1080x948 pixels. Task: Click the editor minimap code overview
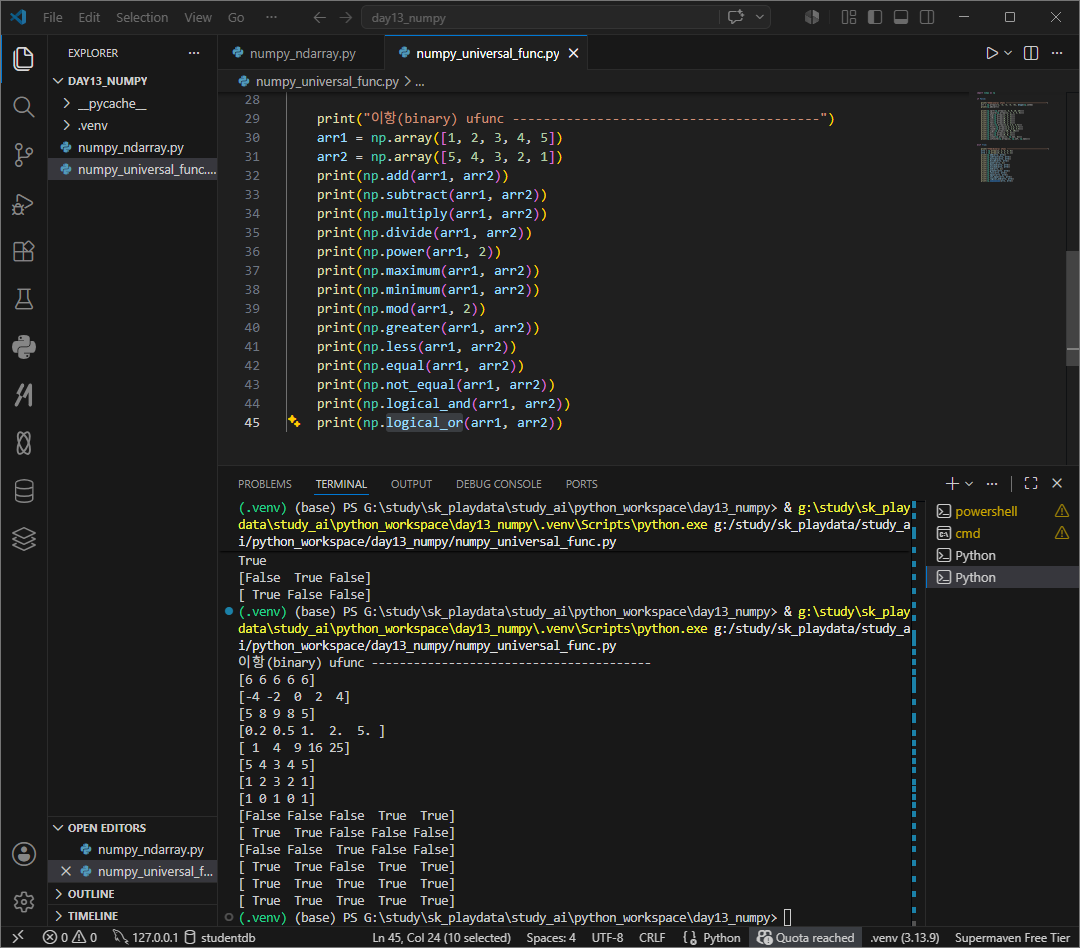(1012, 136)
